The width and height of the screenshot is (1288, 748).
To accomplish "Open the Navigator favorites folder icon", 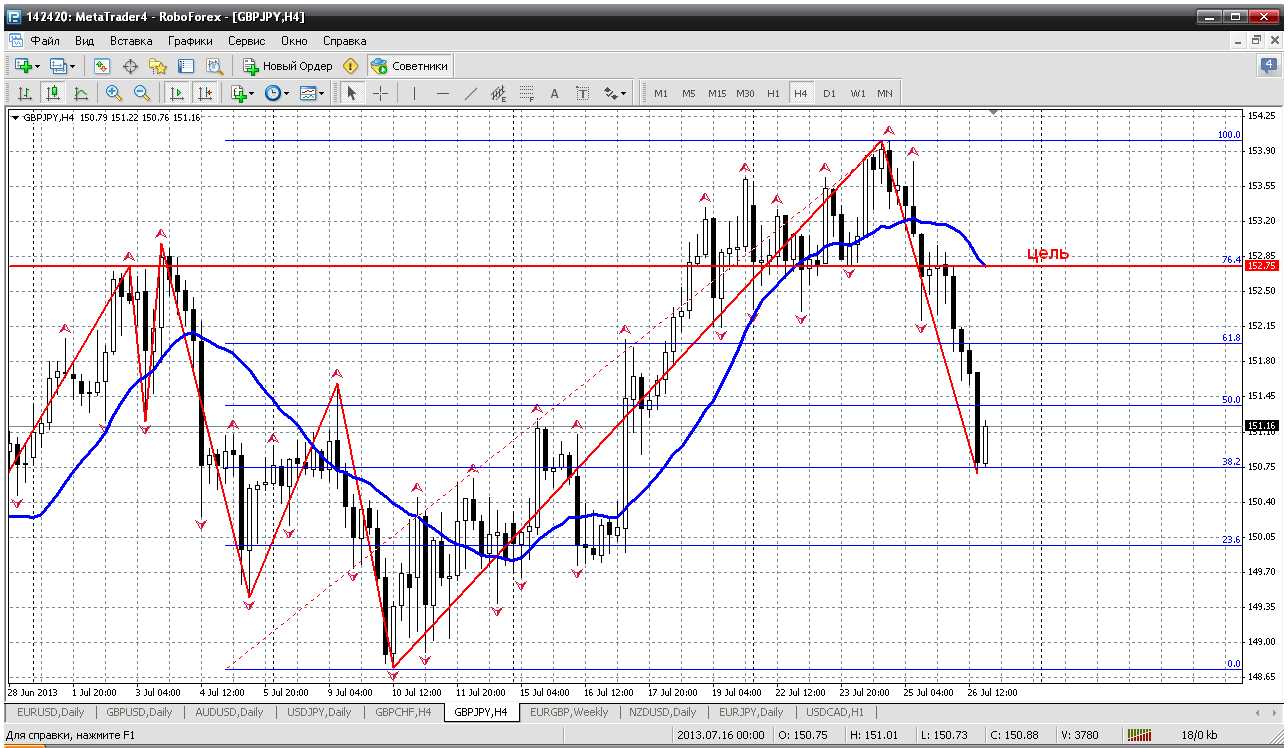I will (158, 66).
